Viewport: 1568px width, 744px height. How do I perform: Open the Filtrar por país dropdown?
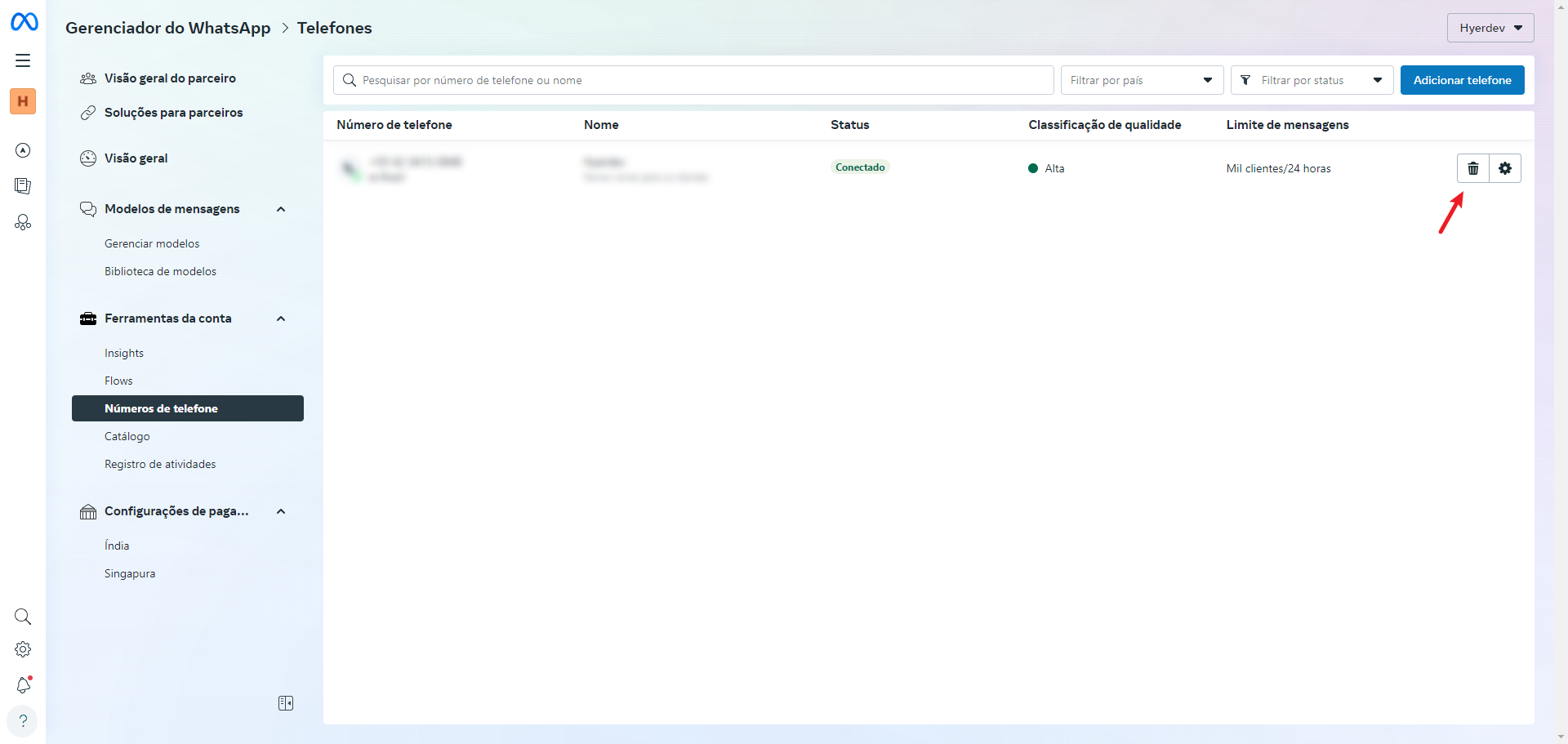pyautogui.click(x=1141, y=80)
